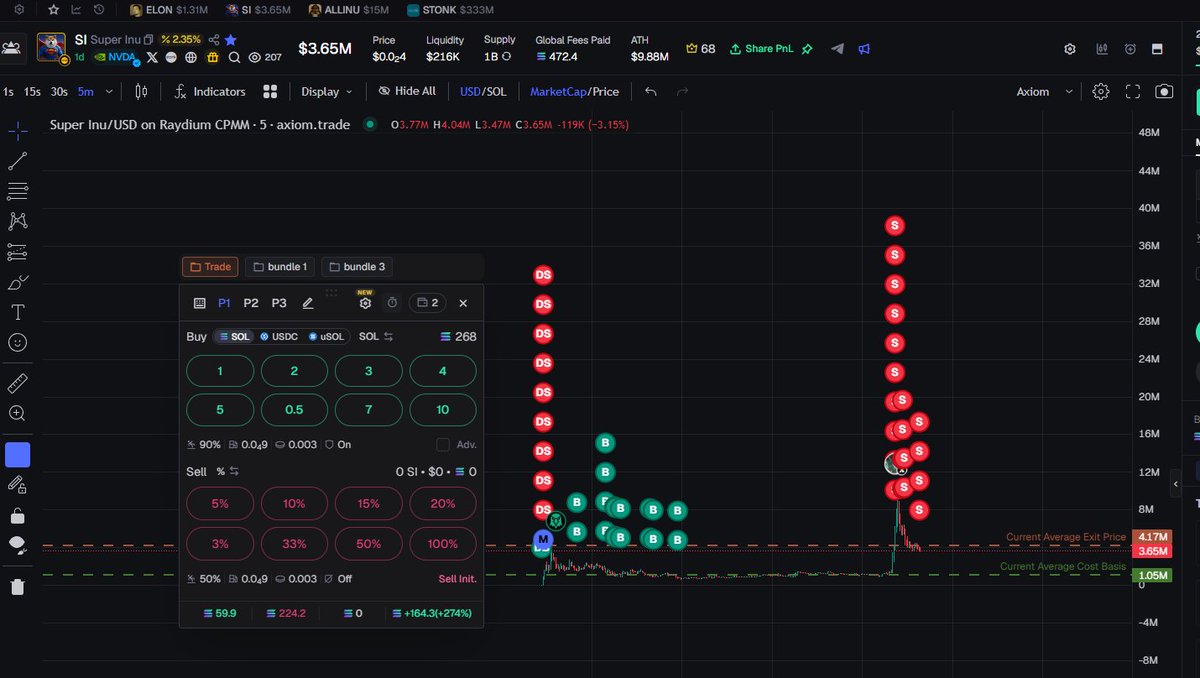Open the Indicators menu
Viewport: 1200px width, 678px height.
209,91
